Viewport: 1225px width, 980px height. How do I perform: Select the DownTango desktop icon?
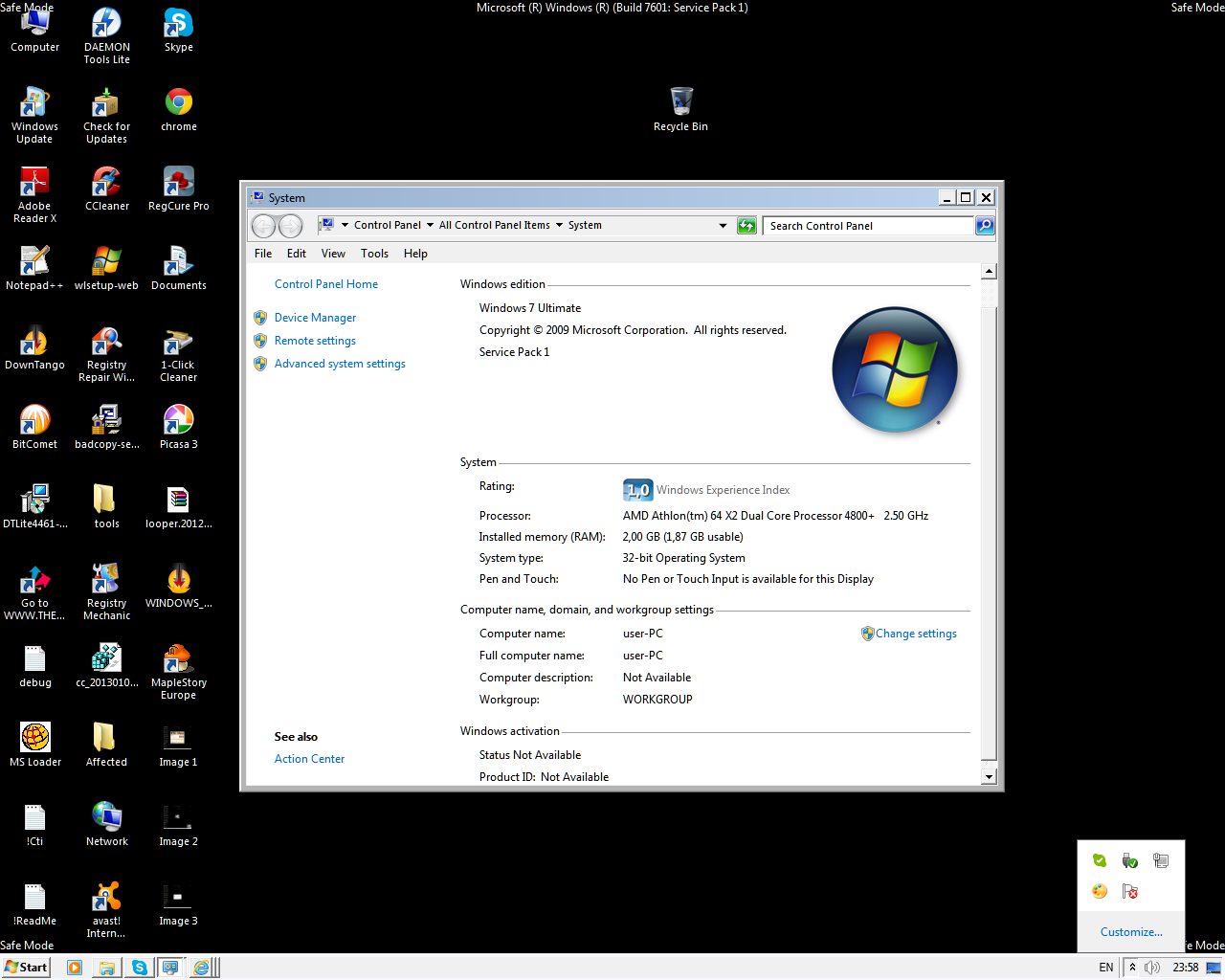tap(34, 347)
